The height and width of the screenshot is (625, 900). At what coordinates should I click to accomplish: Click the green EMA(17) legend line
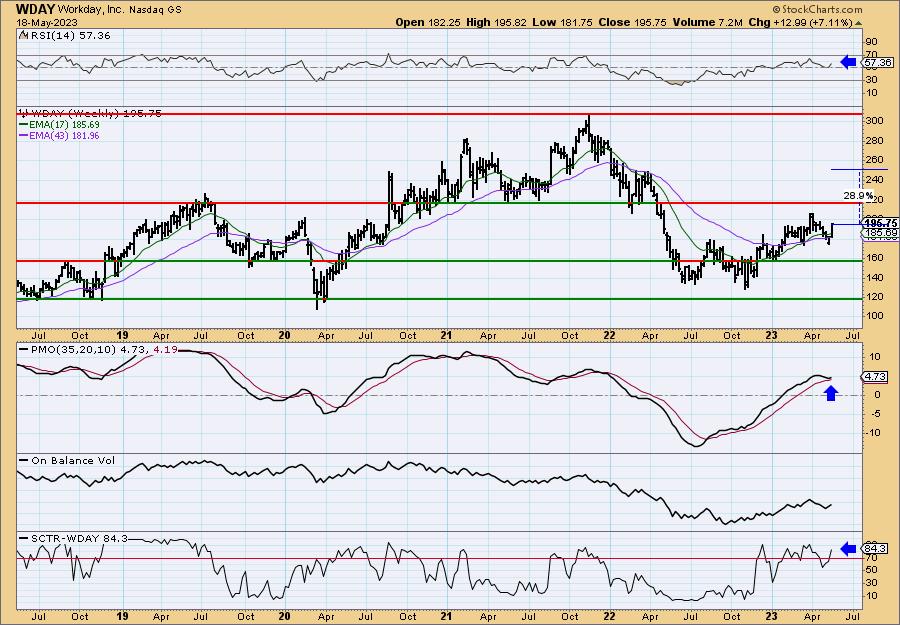[x=23, y=125]
